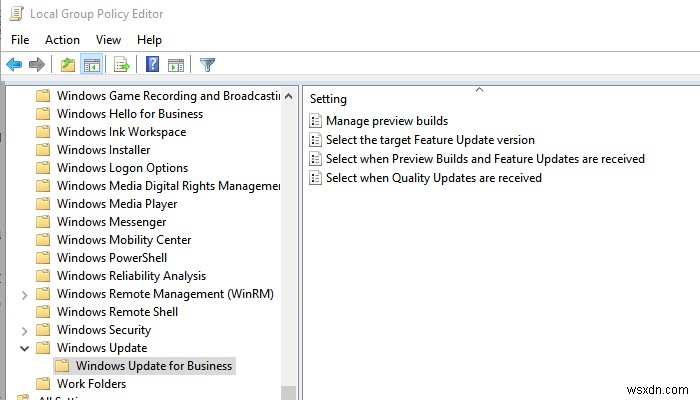The width and height of the screenshot is (700, 400).
Task: Click the Windows Security folder icon
Action: (43, 329)
